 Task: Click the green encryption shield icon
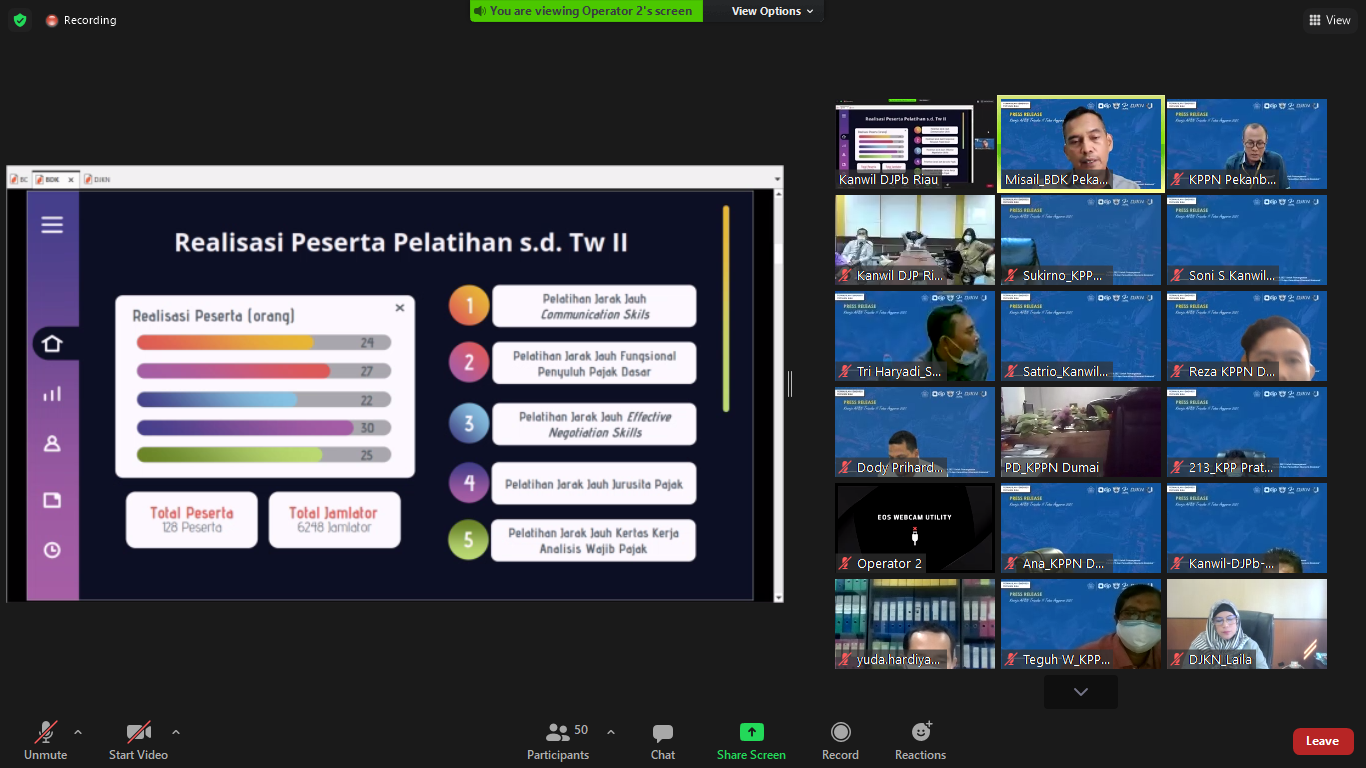(x=20, y=20)
